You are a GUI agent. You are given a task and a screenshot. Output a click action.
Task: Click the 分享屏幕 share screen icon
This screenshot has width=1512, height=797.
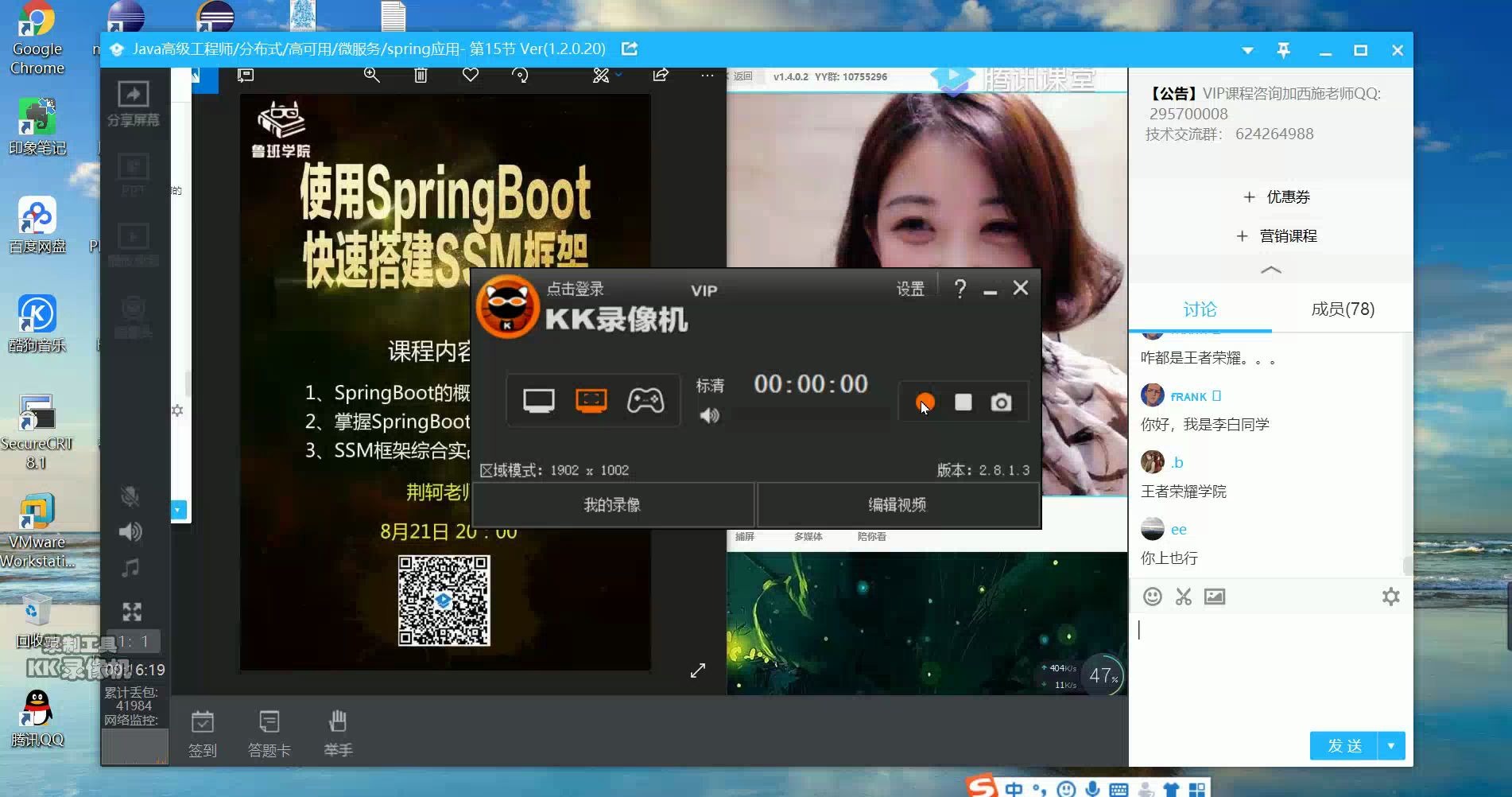tap(133, 104)
